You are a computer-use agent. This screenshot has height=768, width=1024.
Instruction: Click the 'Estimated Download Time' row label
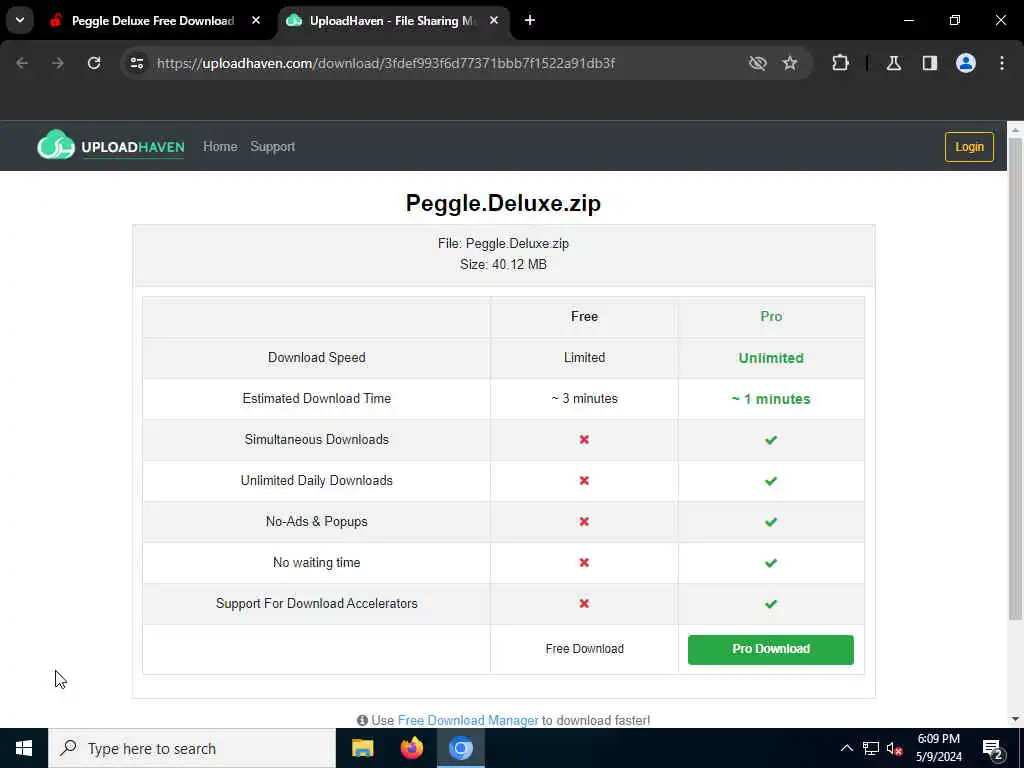pyautogui.click(x=317, y=398)
